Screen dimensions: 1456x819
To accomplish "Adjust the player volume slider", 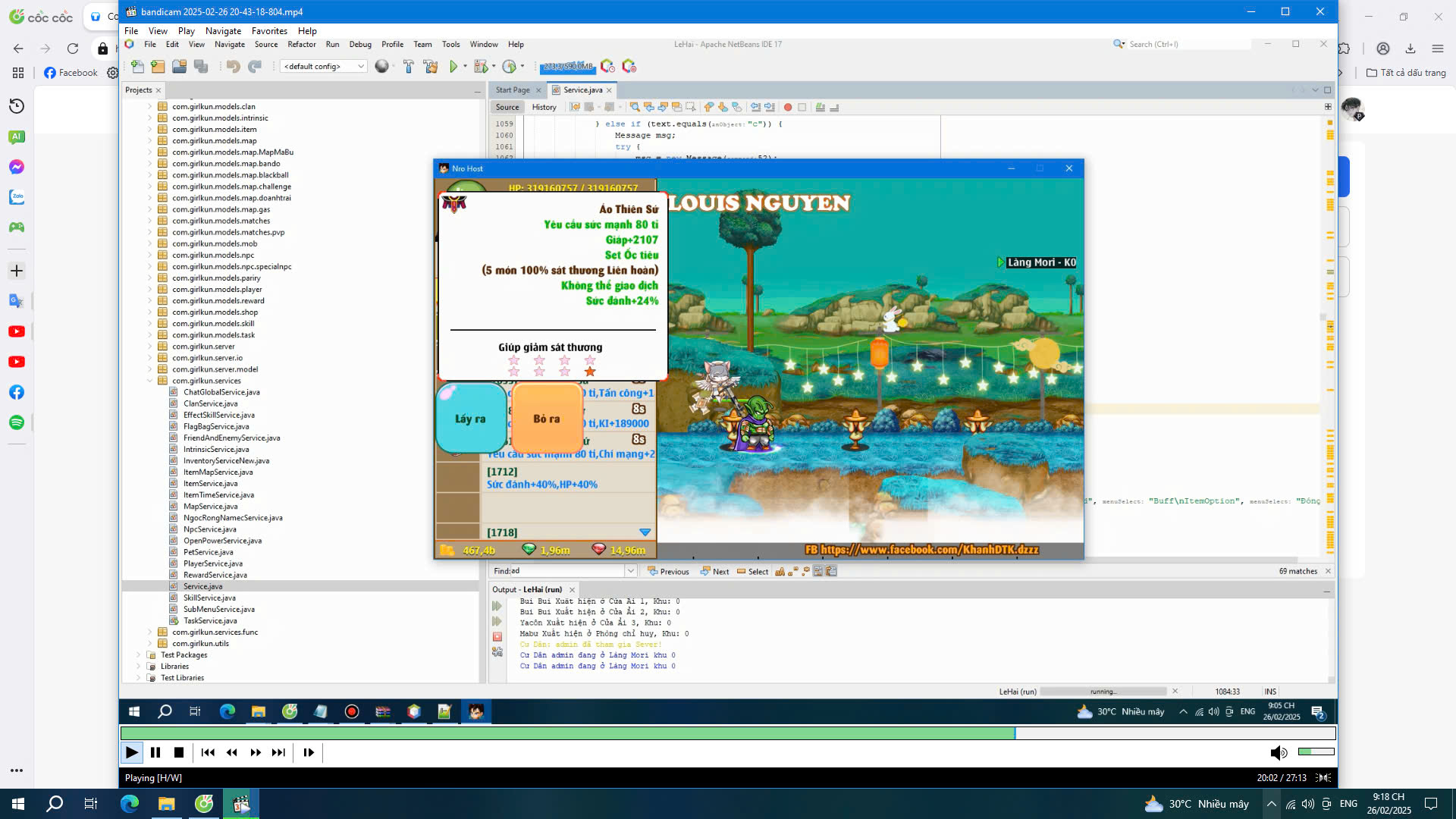I will pos(1316,752).
